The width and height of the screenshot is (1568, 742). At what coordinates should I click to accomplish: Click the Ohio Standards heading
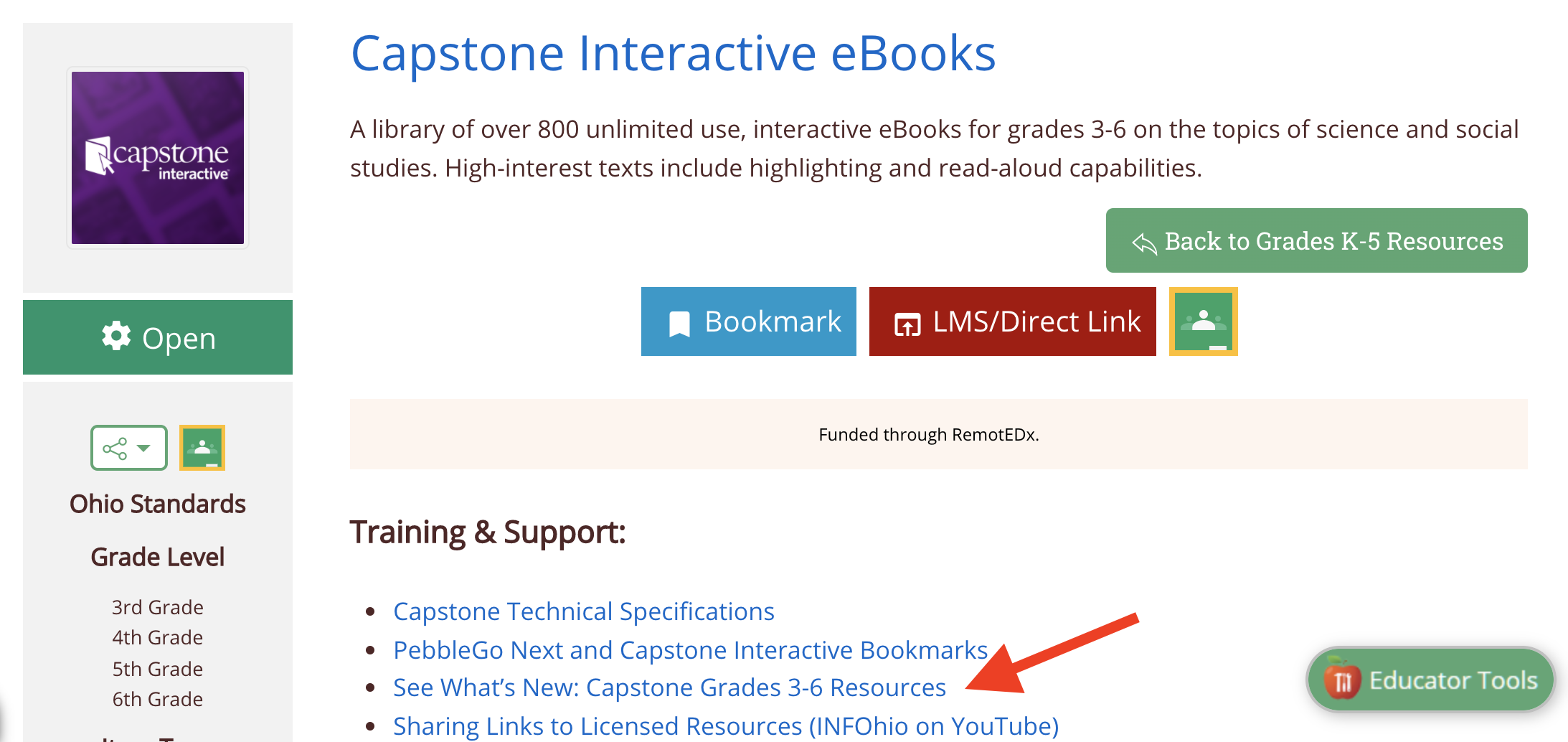pyautogui.click(x=158, y=504)
